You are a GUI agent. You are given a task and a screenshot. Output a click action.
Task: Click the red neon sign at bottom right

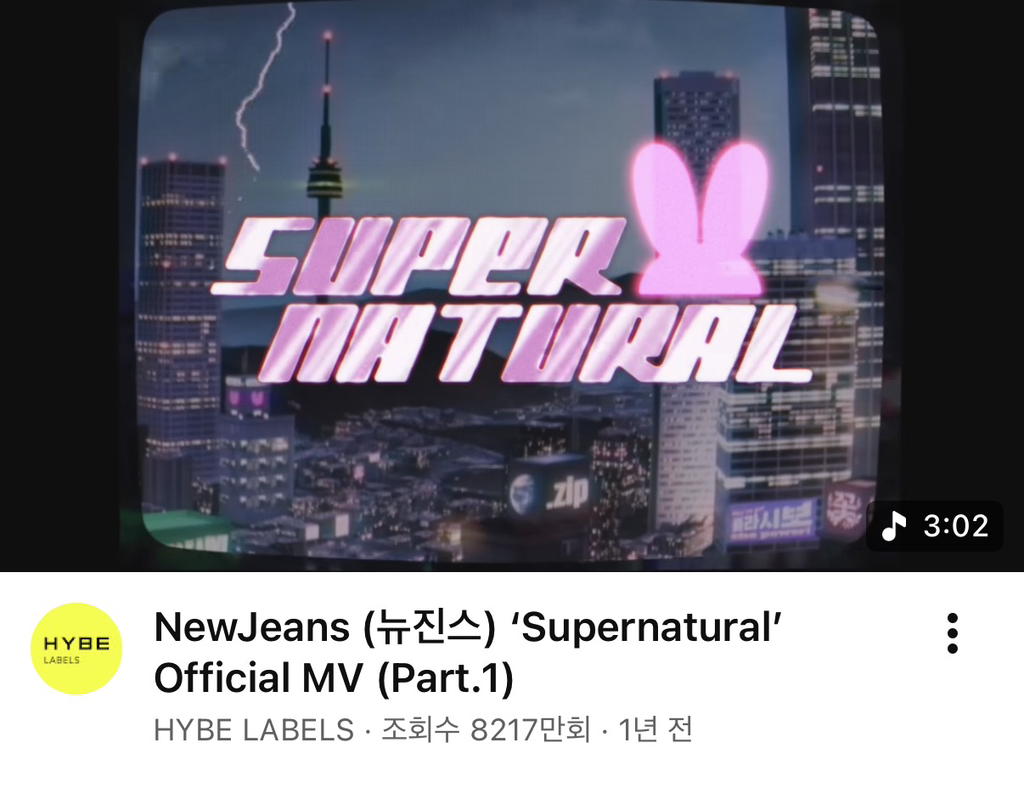pyautogui.click(x=844, y=508)
